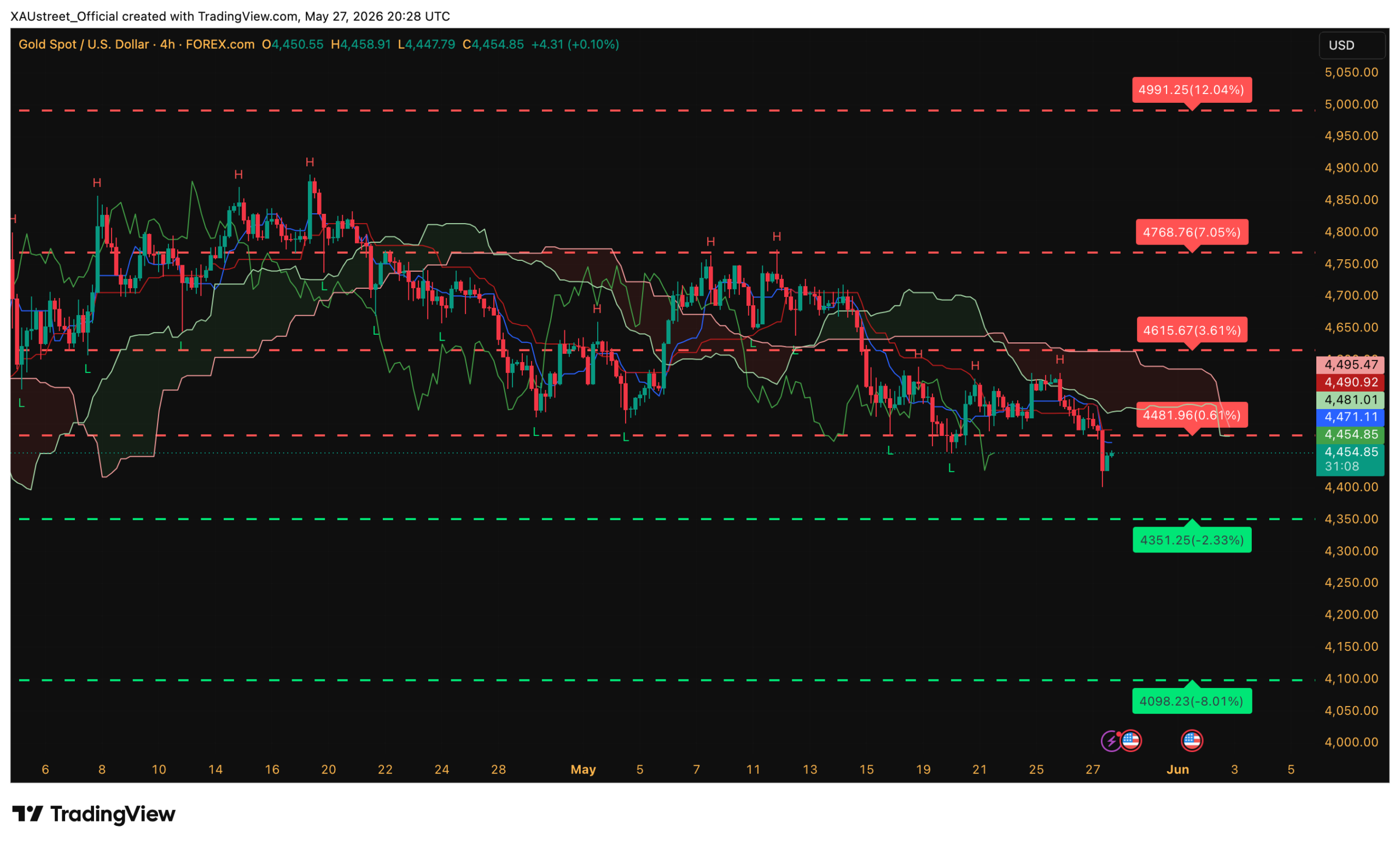Click the 4,350.00 price axis tick
Viewport: 1400px width, 845px height.
click(x=1351, y=519)
